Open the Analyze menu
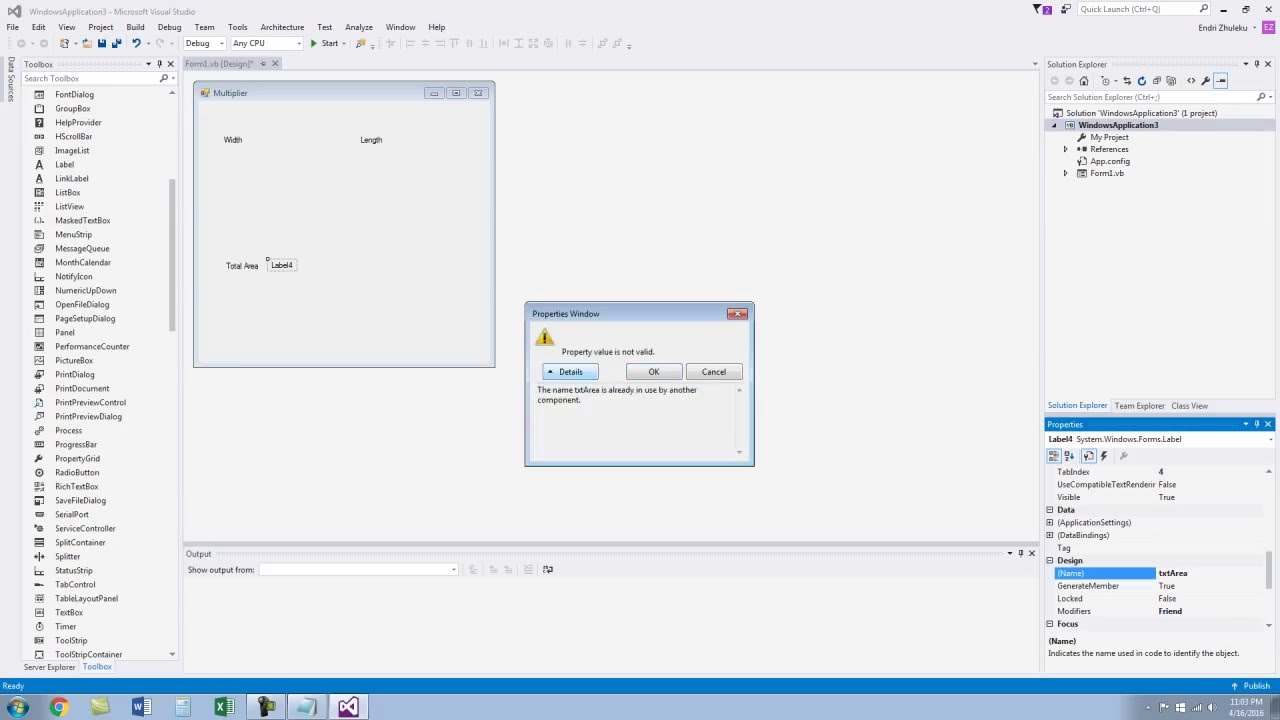The width and height of the screenshot is (1280, 720). coord(359,27)
